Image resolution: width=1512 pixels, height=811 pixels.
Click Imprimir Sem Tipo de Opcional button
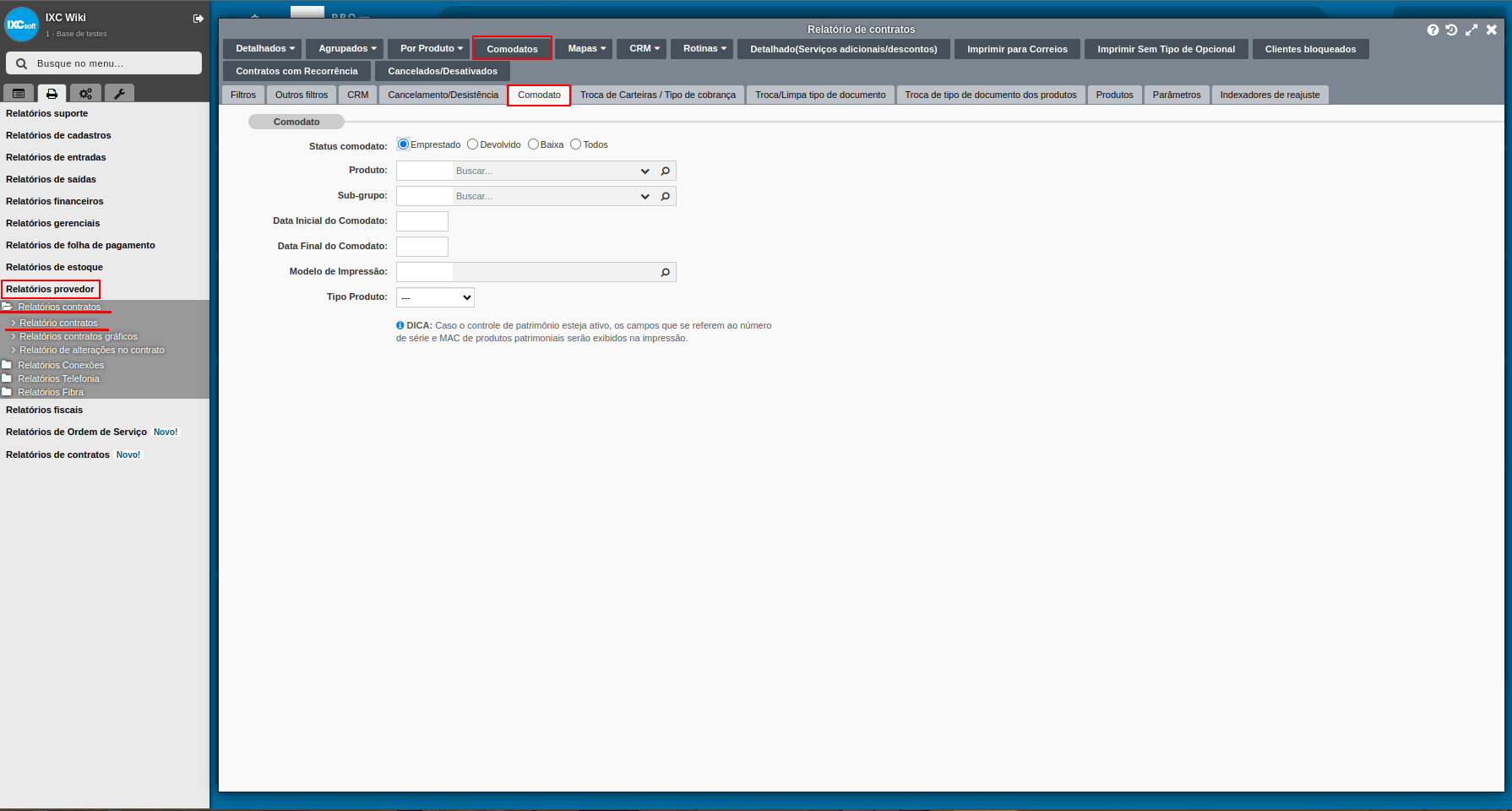(1166, 49)
